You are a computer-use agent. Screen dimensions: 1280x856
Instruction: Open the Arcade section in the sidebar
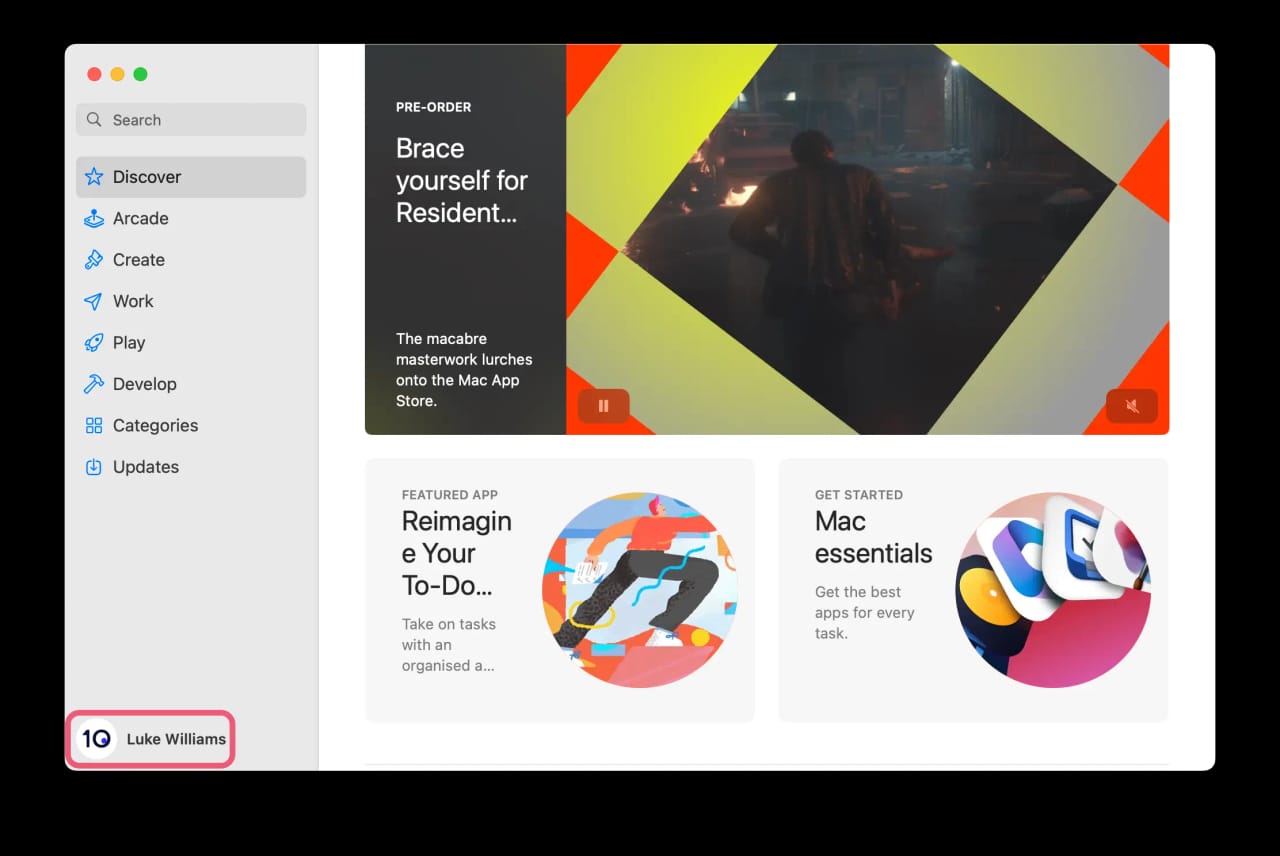pyautogui.click(x=141, y=218)
